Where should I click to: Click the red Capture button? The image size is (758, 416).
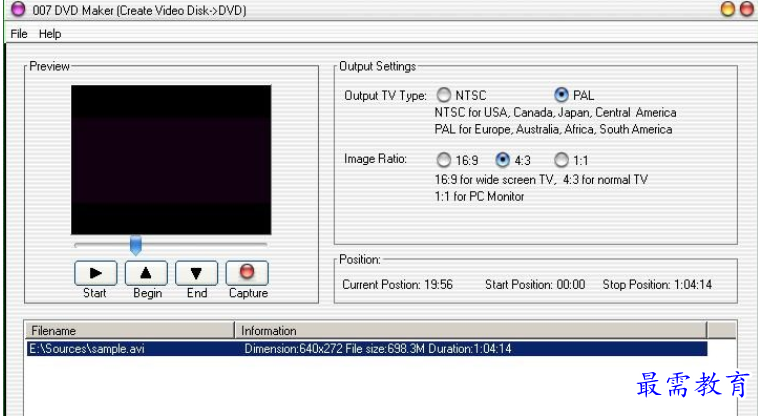point(247,273)
